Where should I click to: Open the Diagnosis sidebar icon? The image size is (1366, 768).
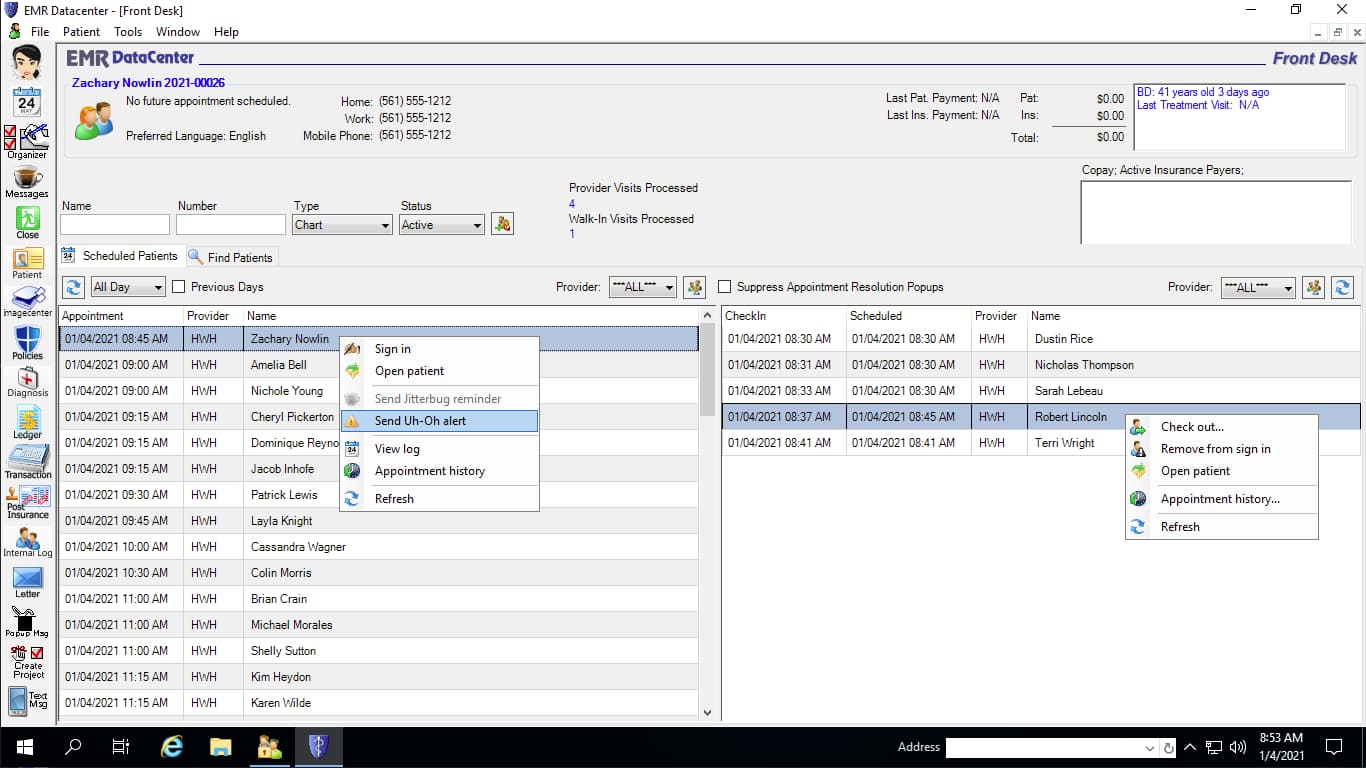[x=27, y=380]
